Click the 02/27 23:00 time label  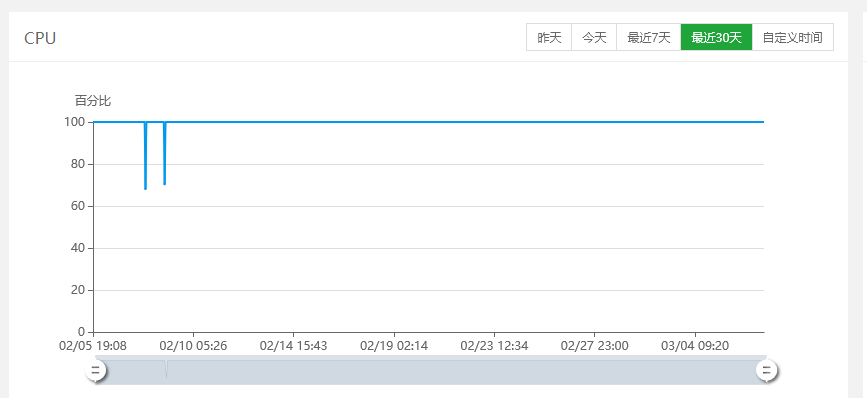click(x=594, y=346)
